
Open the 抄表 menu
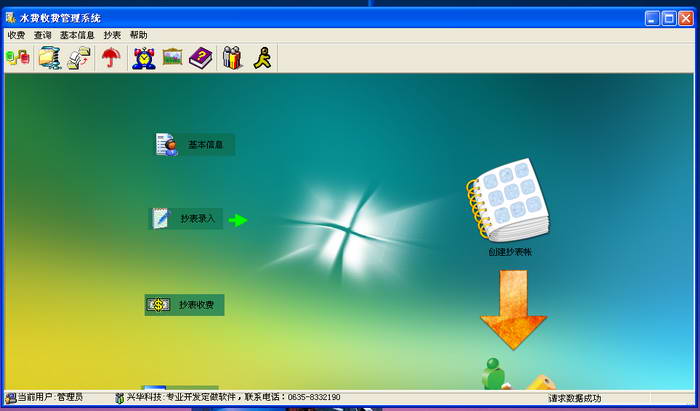[x=112, y=35]
